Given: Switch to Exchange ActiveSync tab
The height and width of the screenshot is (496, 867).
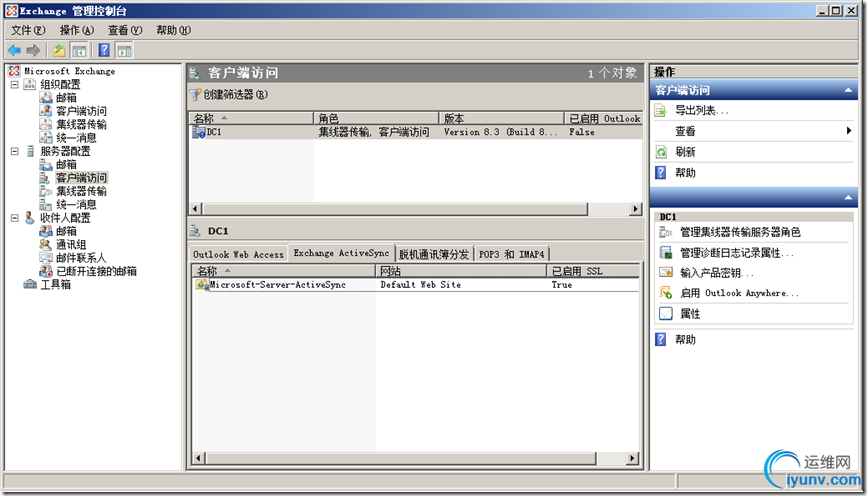Looking at the screenshot, I should tap(341, 253).
